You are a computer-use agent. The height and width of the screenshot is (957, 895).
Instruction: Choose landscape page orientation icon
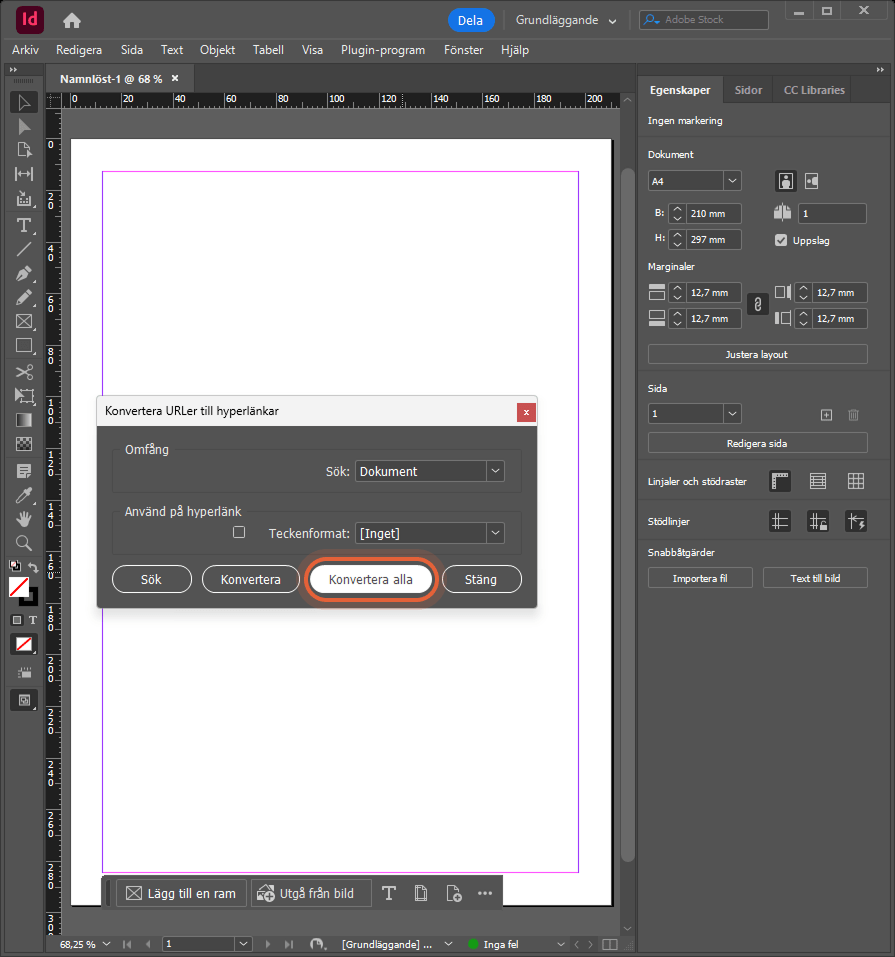(811, 181)
